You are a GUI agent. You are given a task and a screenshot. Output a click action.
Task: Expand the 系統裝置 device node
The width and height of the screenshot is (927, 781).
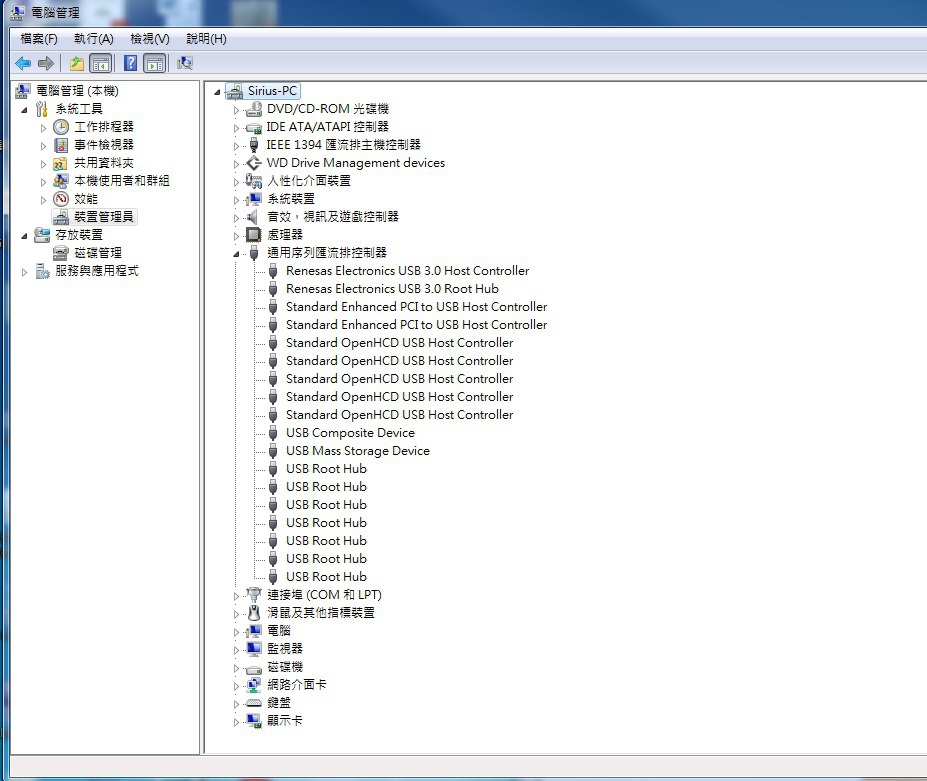tap(236, 200)
